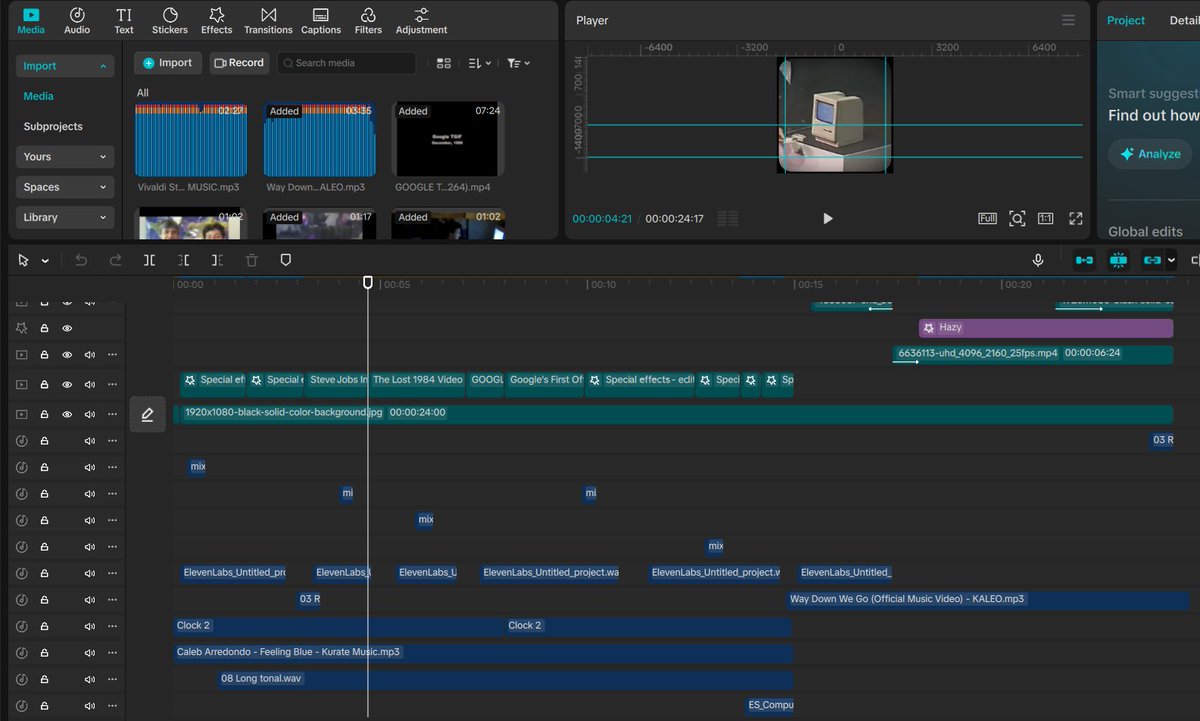Open the Filters panel
The height and width of the screenshot is (721, 1200).
tap(368, 20)
